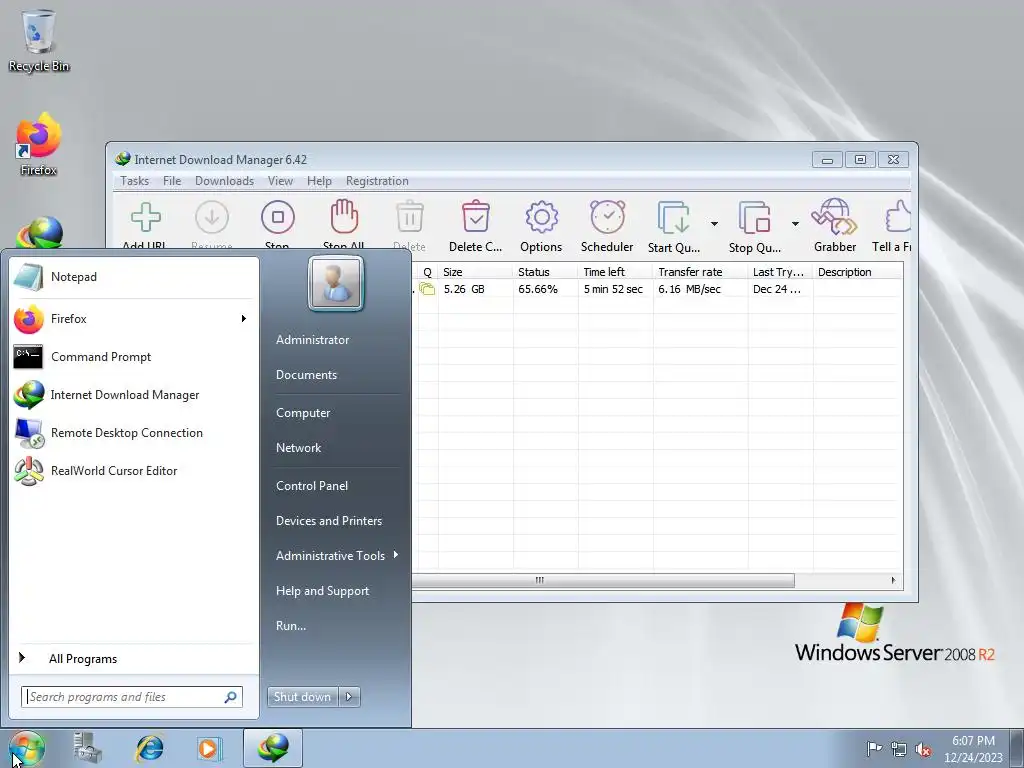The image size is (1024, 768).
Task: Click the Add URL plus icon
Action: (146, 217)
